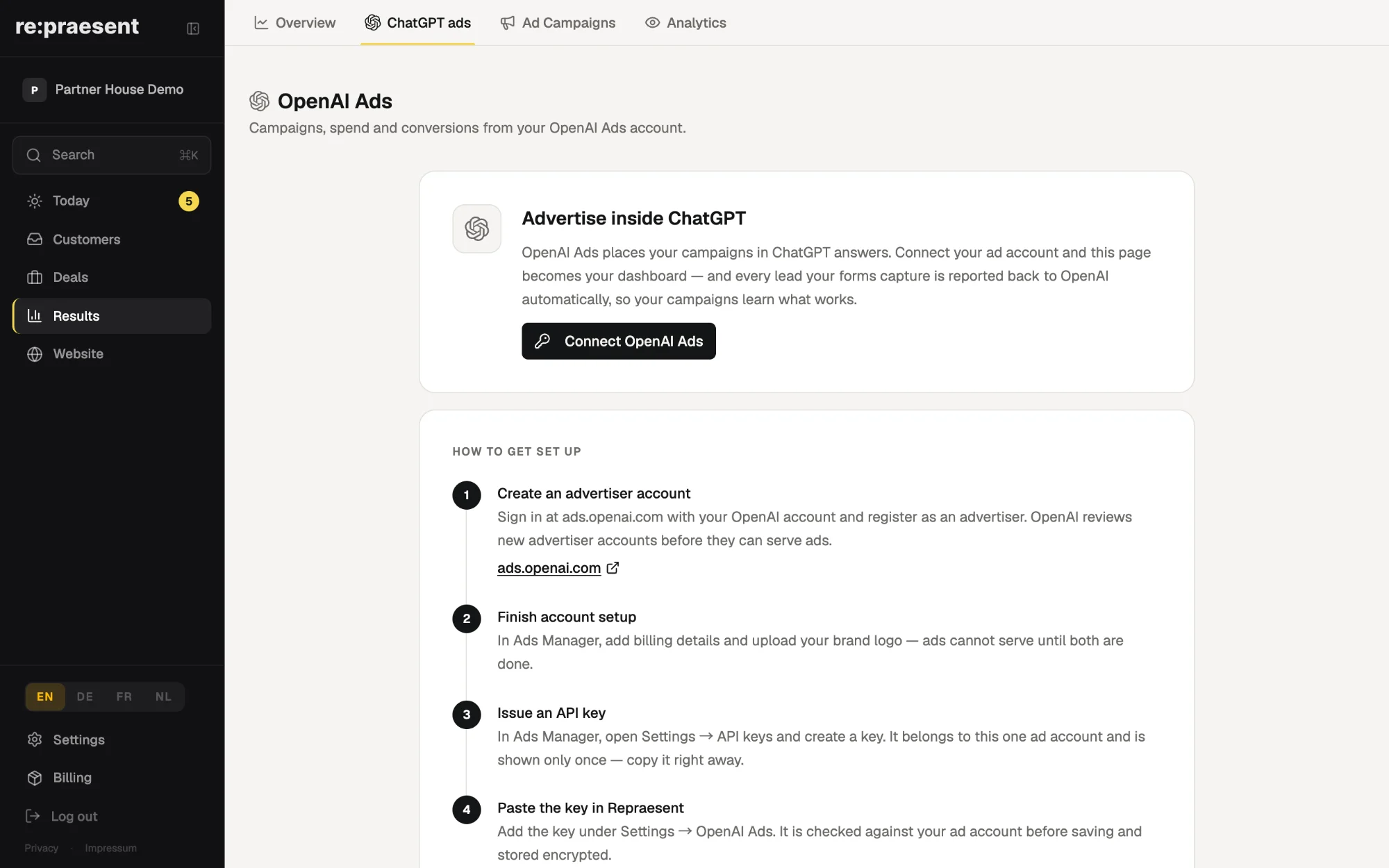Switch language to FR
Screen dimensions: 1389x868
point(124,696)
